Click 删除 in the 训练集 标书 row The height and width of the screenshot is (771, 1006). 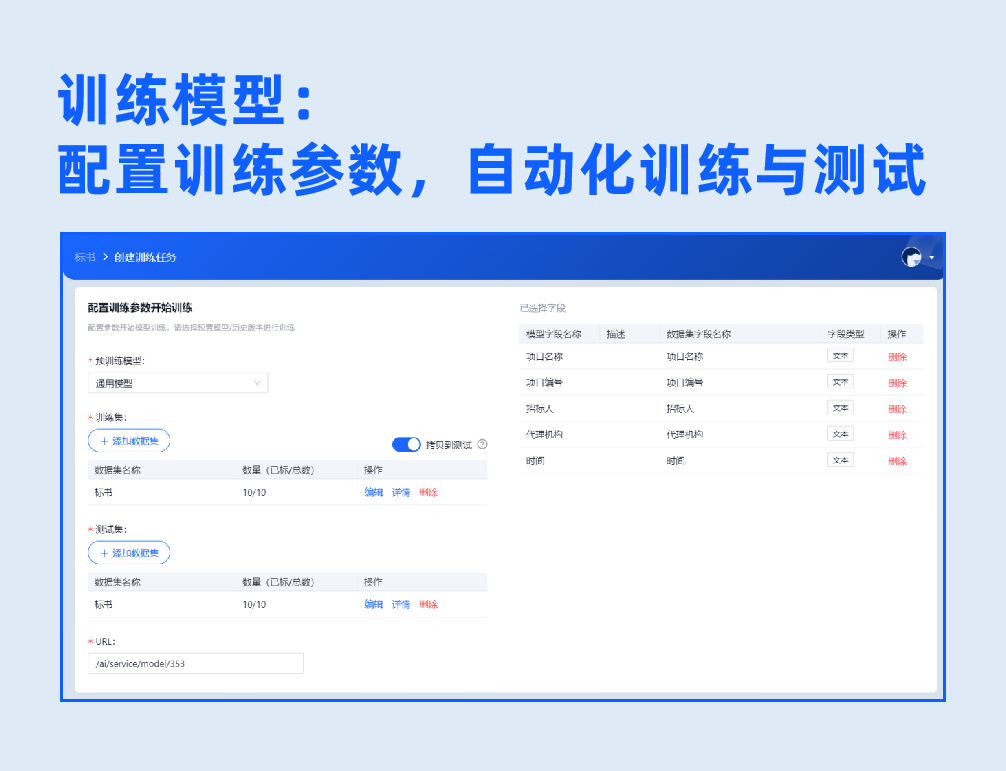tap(429, 493)
